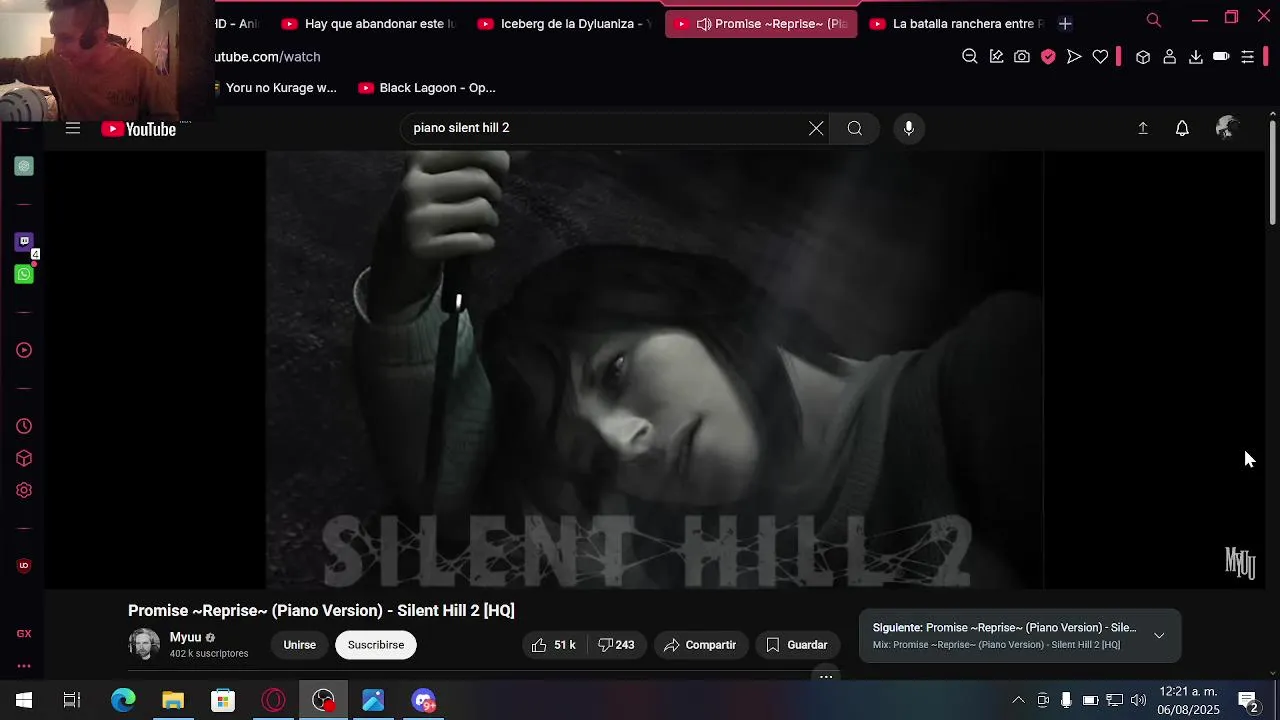Open History clock in sidebar
The width and height of the screenshot is (1280, 720).
pos(24,426)
